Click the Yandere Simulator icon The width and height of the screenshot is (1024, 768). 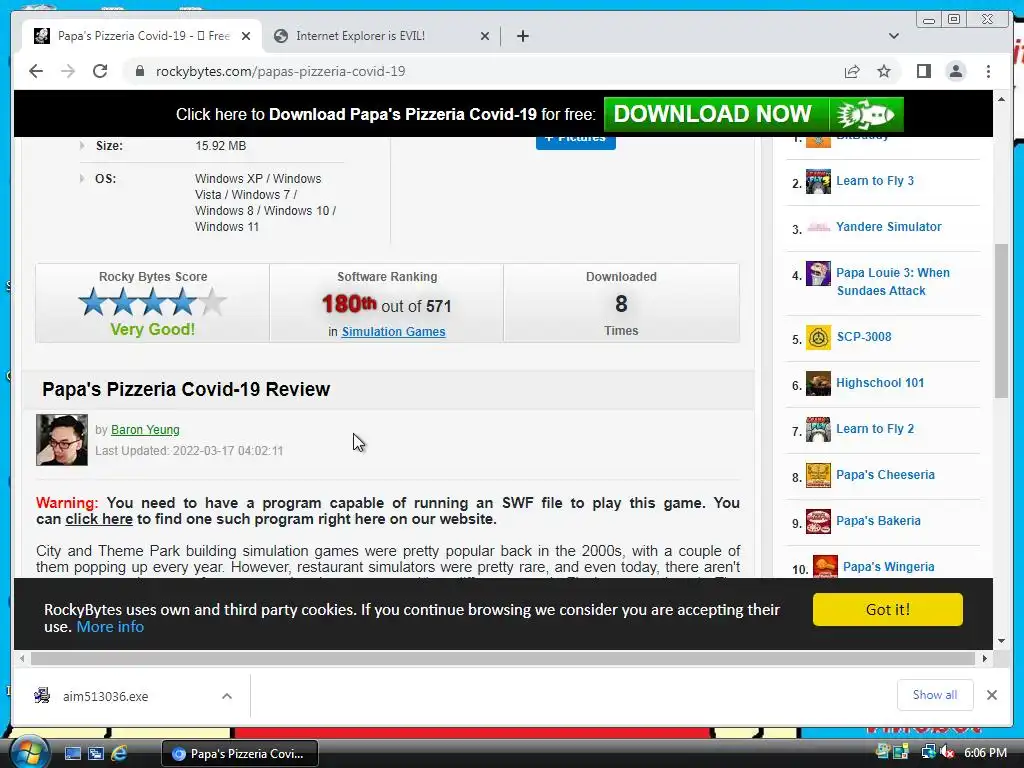(818, 227)
